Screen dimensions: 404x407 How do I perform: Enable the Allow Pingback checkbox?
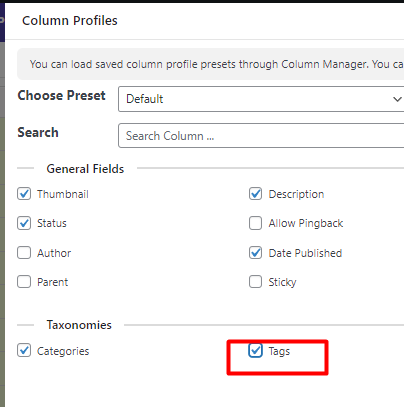click(255, 223)
